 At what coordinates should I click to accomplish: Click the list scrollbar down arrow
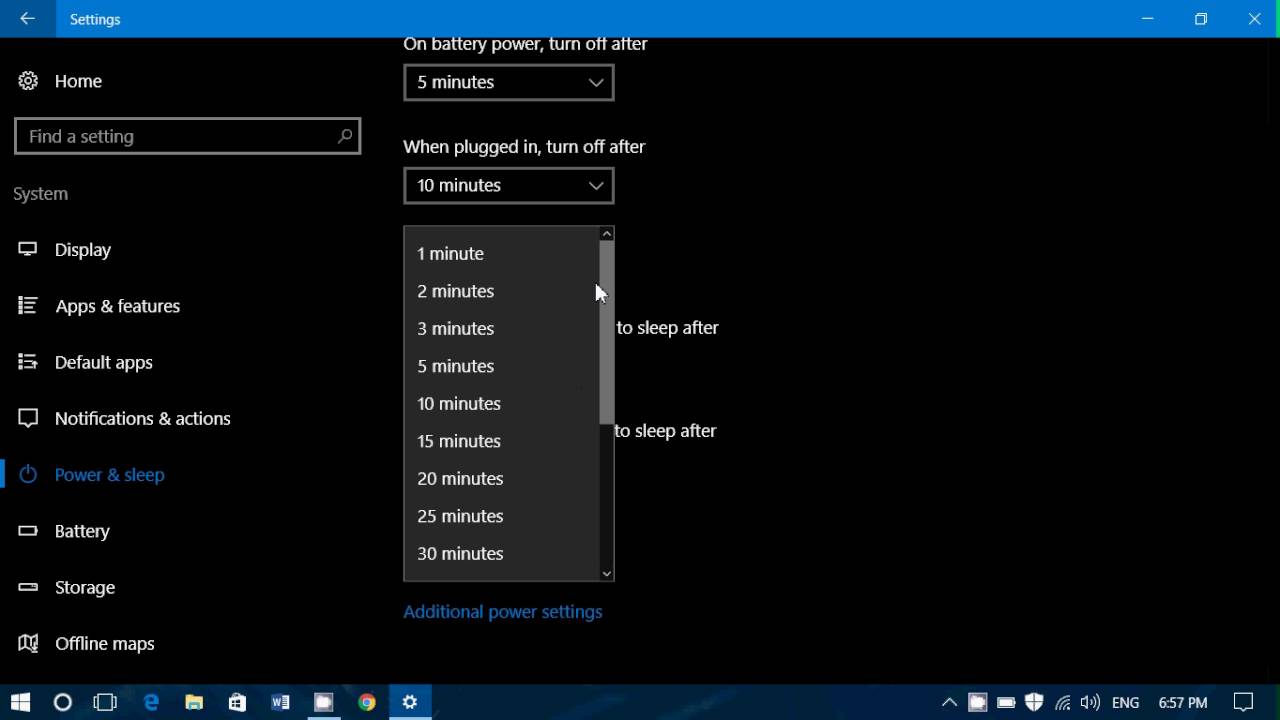(606, 574)
